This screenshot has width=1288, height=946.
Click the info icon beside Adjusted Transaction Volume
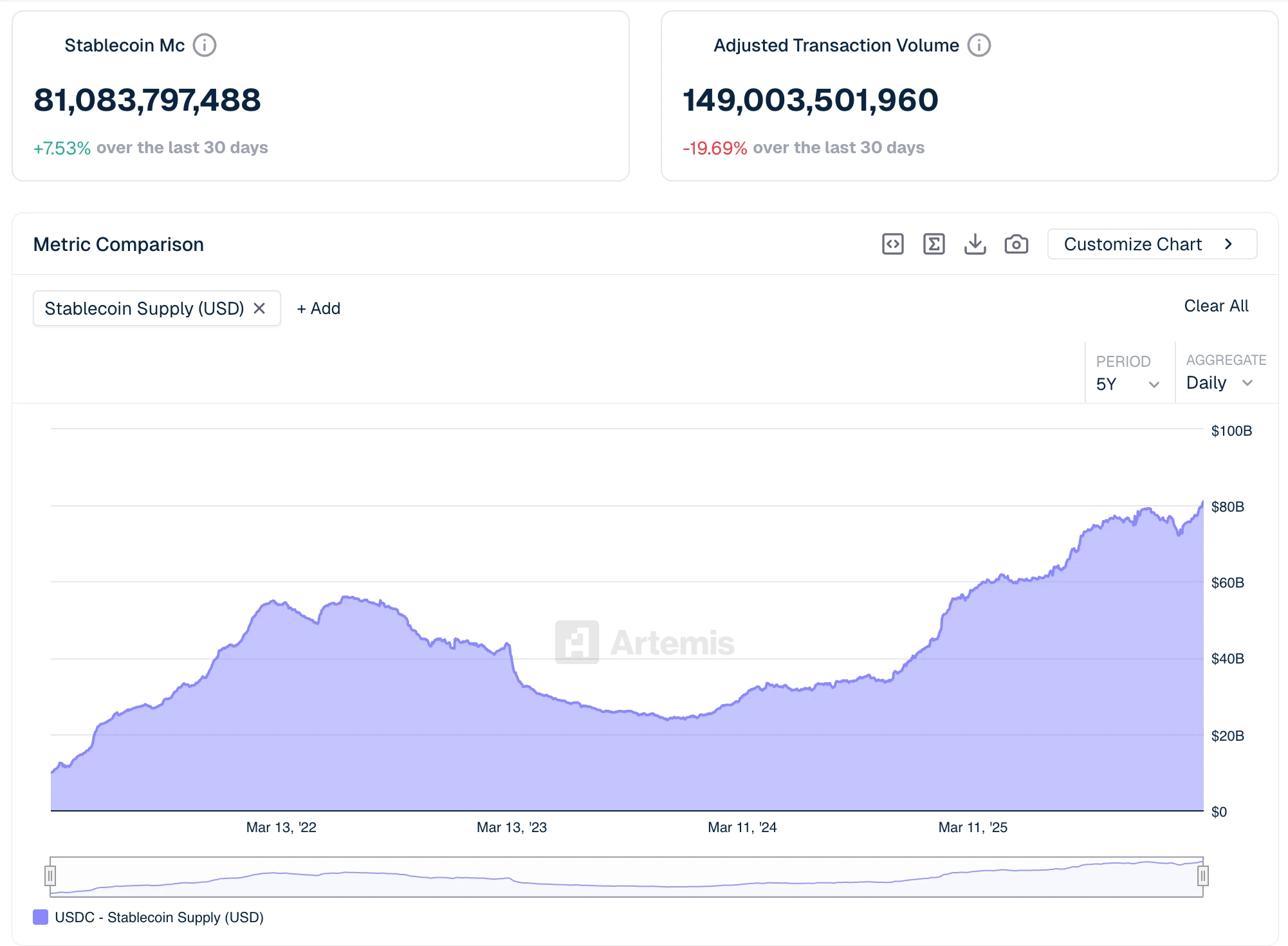979,46
